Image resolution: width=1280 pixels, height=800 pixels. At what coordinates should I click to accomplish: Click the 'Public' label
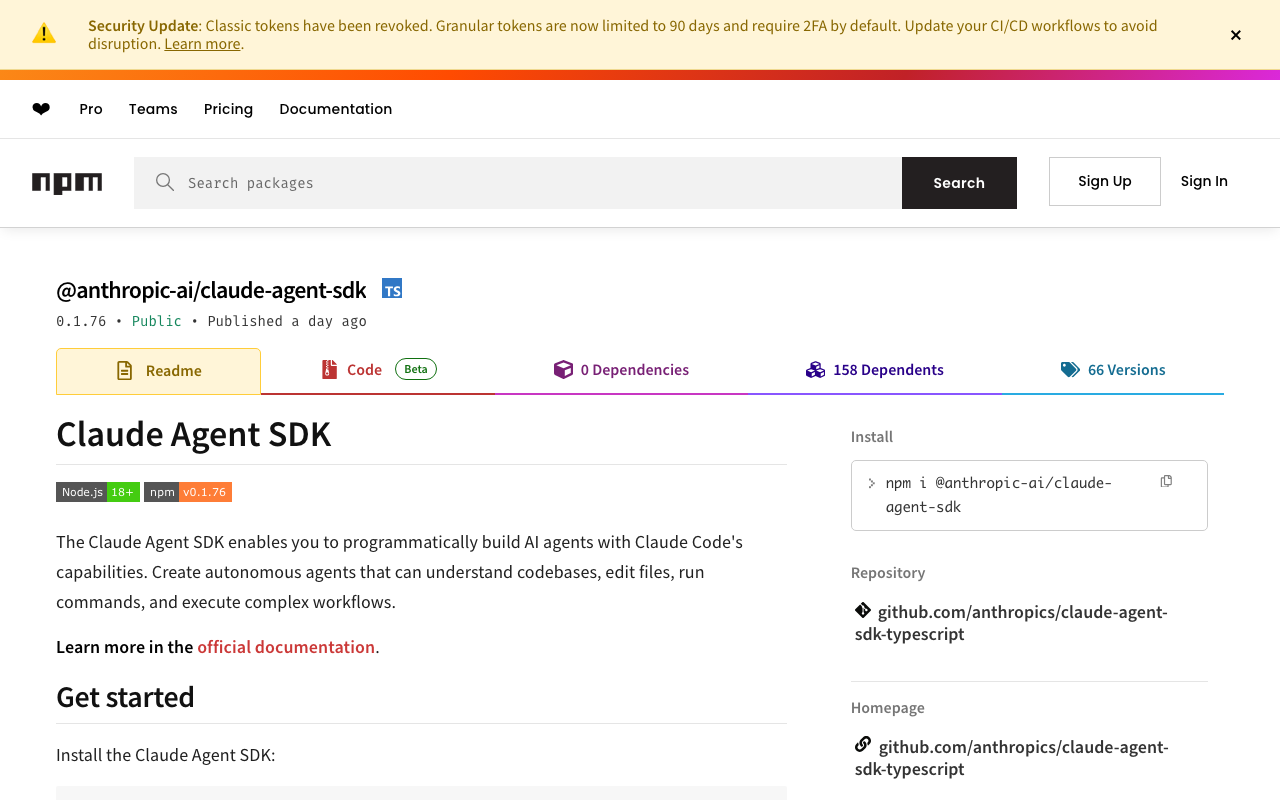coord(157,321)
